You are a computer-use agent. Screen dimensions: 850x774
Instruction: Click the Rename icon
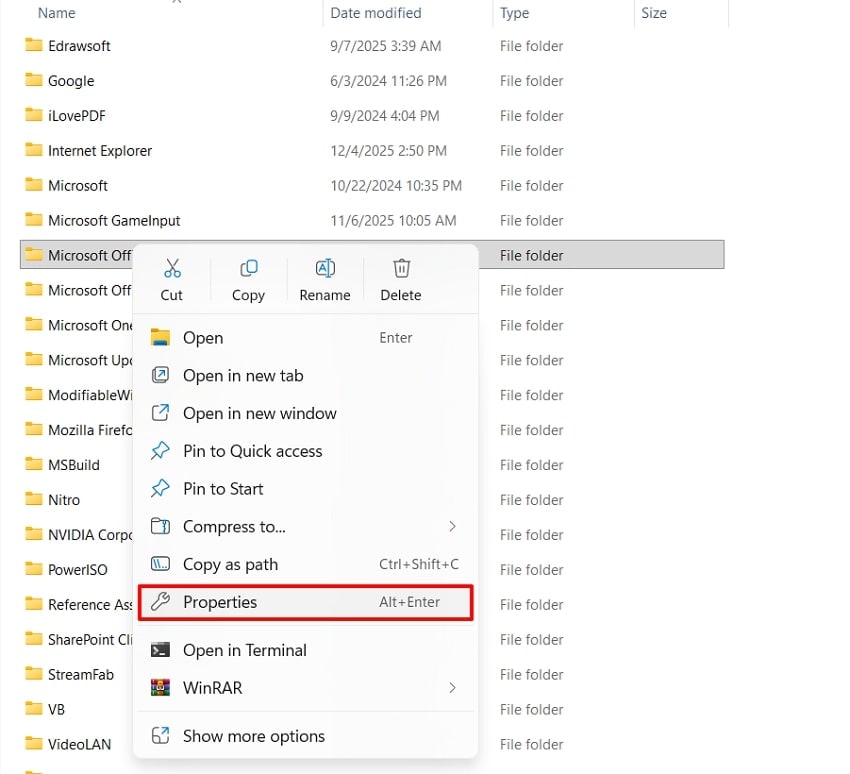[x=324, y=278]
